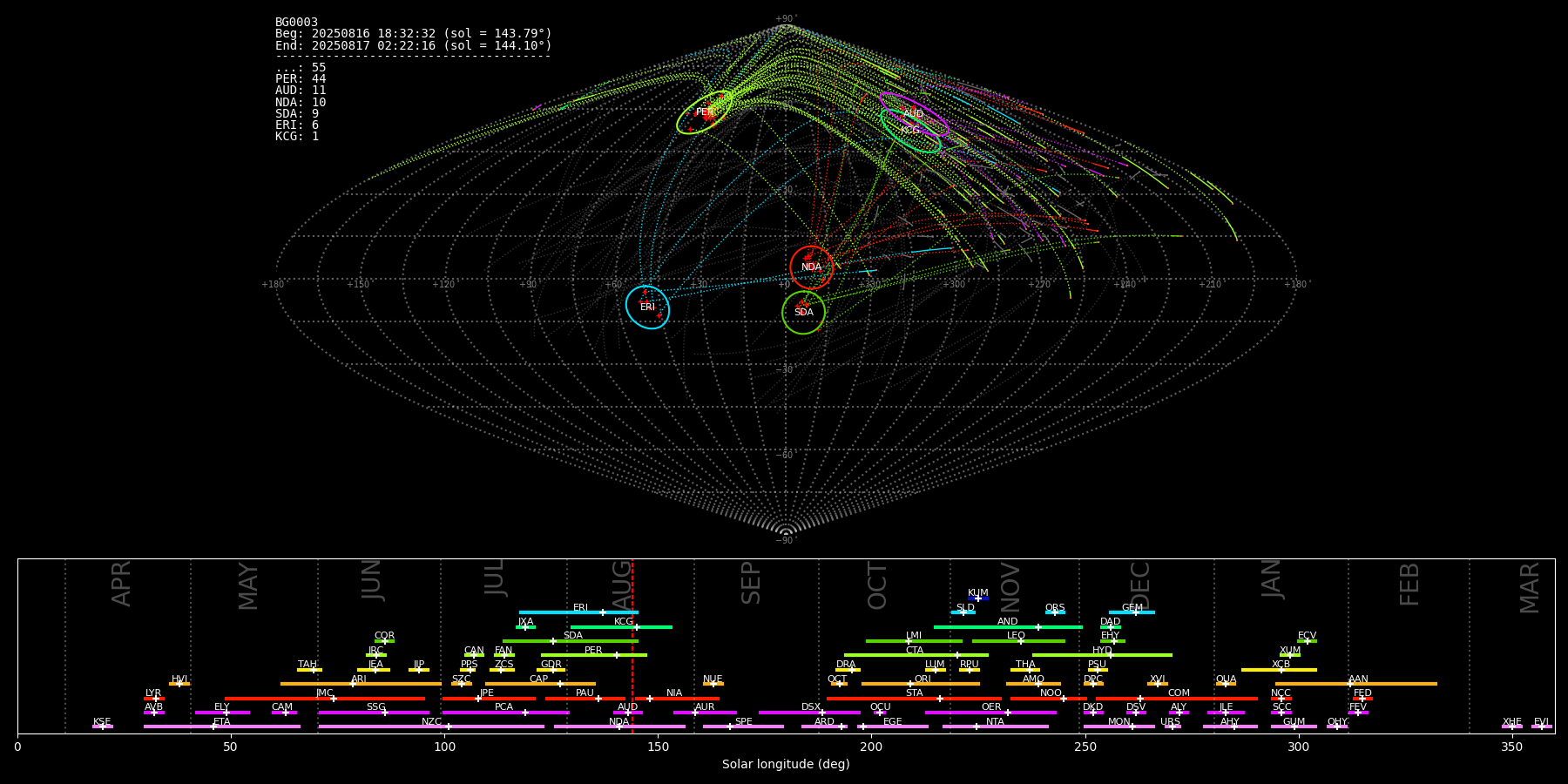Viewport: 1568px width, 784px height.
Task: Click the +90° pole label on sky map
Action: click(x=785, y=19)
